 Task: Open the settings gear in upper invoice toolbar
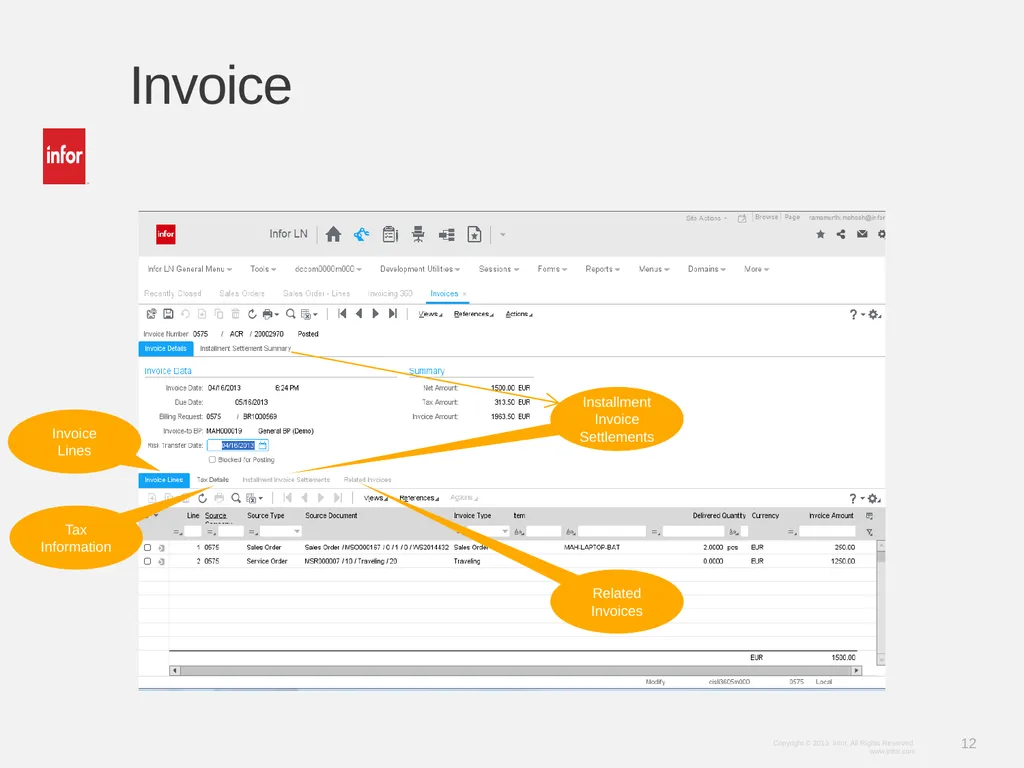coord(873,315)
